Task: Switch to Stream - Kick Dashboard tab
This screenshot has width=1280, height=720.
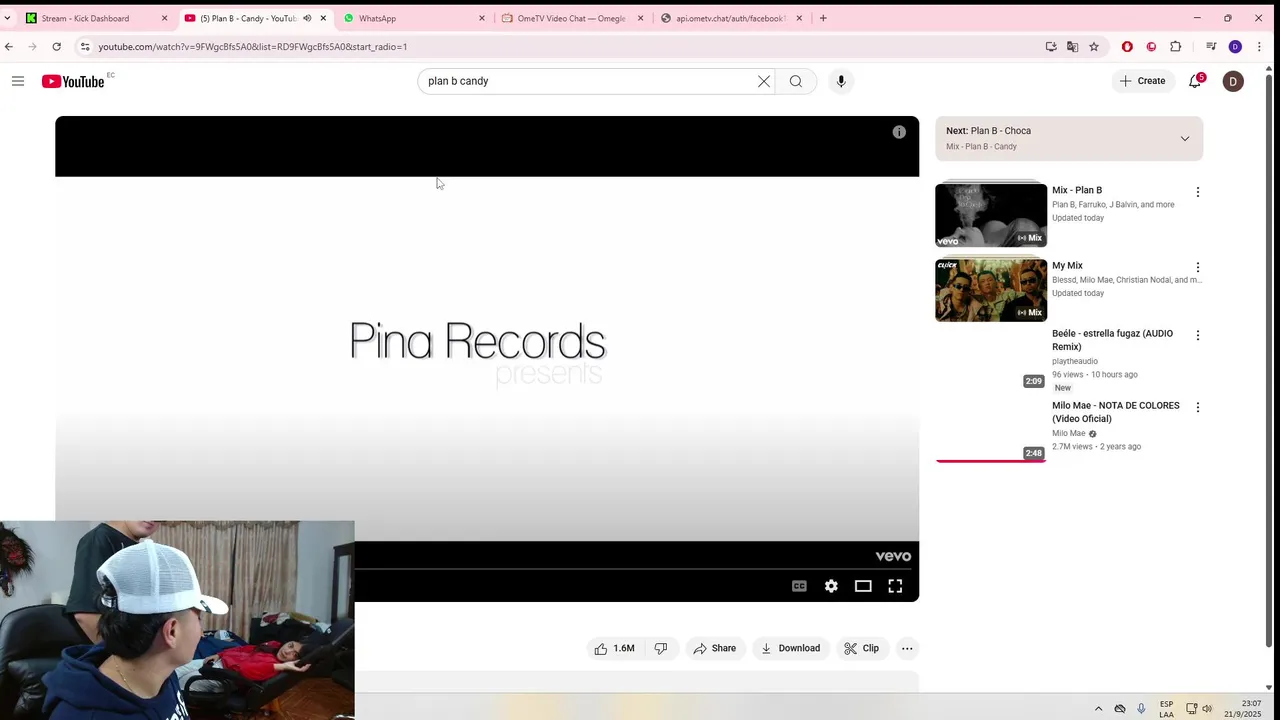Action: coord(96,18)
